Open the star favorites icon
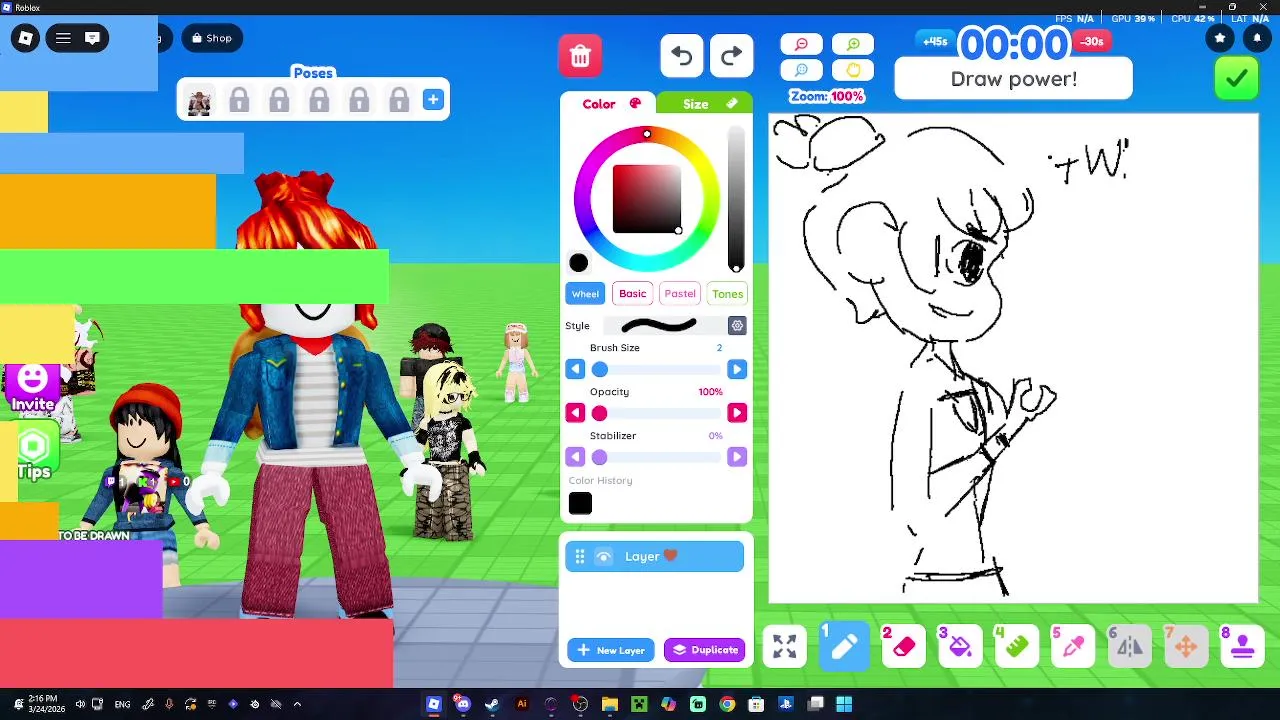 (1220, 38)
